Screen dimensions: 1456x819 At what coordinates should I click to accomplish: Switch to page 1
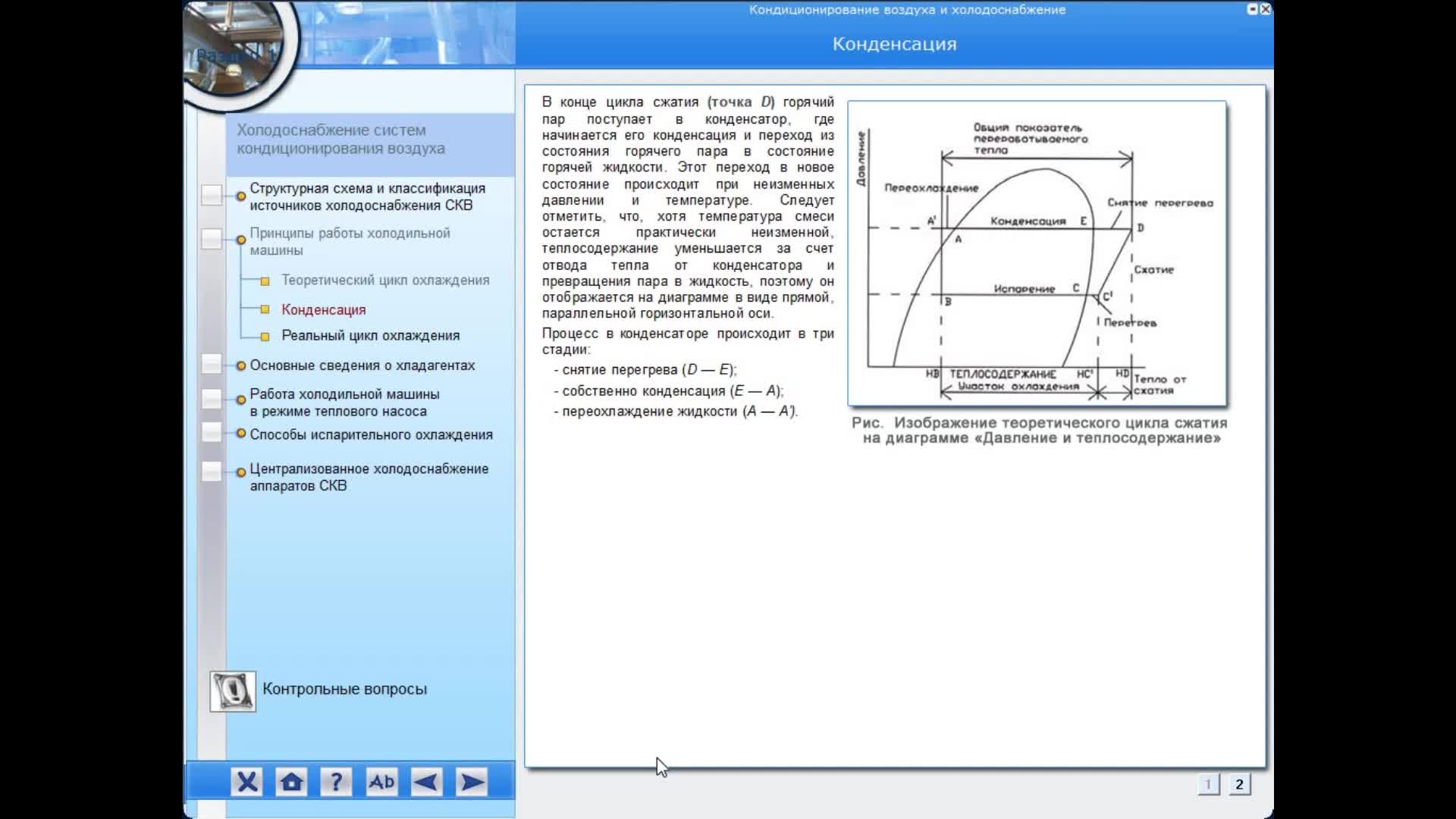pyautogui.click(x=1208, y=784)
